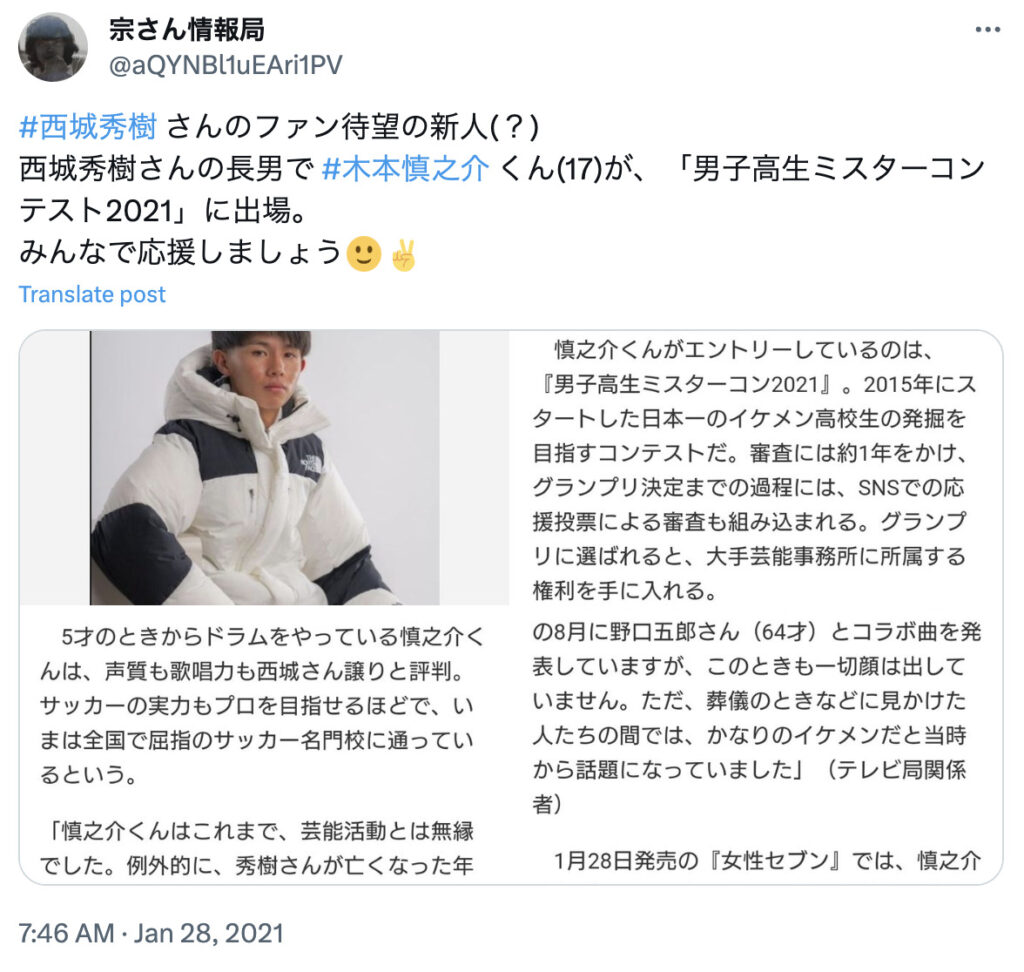The width and height of the screenshot is (1024, 972).
Task: Open the @aQYNBl1uEAri1PV handle
Action: (225, 65)
